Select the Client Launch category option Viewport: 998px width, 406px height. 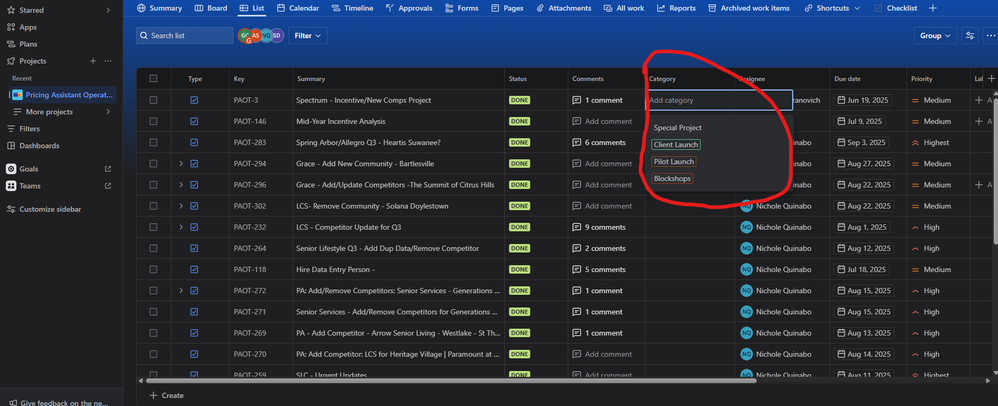[x=676, y=145]
